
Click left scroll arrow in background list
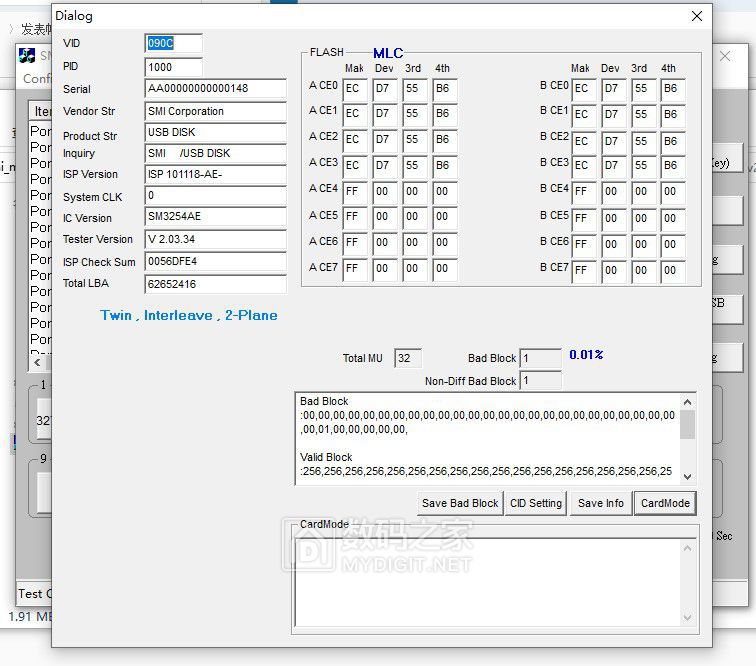tap(38, 363)
